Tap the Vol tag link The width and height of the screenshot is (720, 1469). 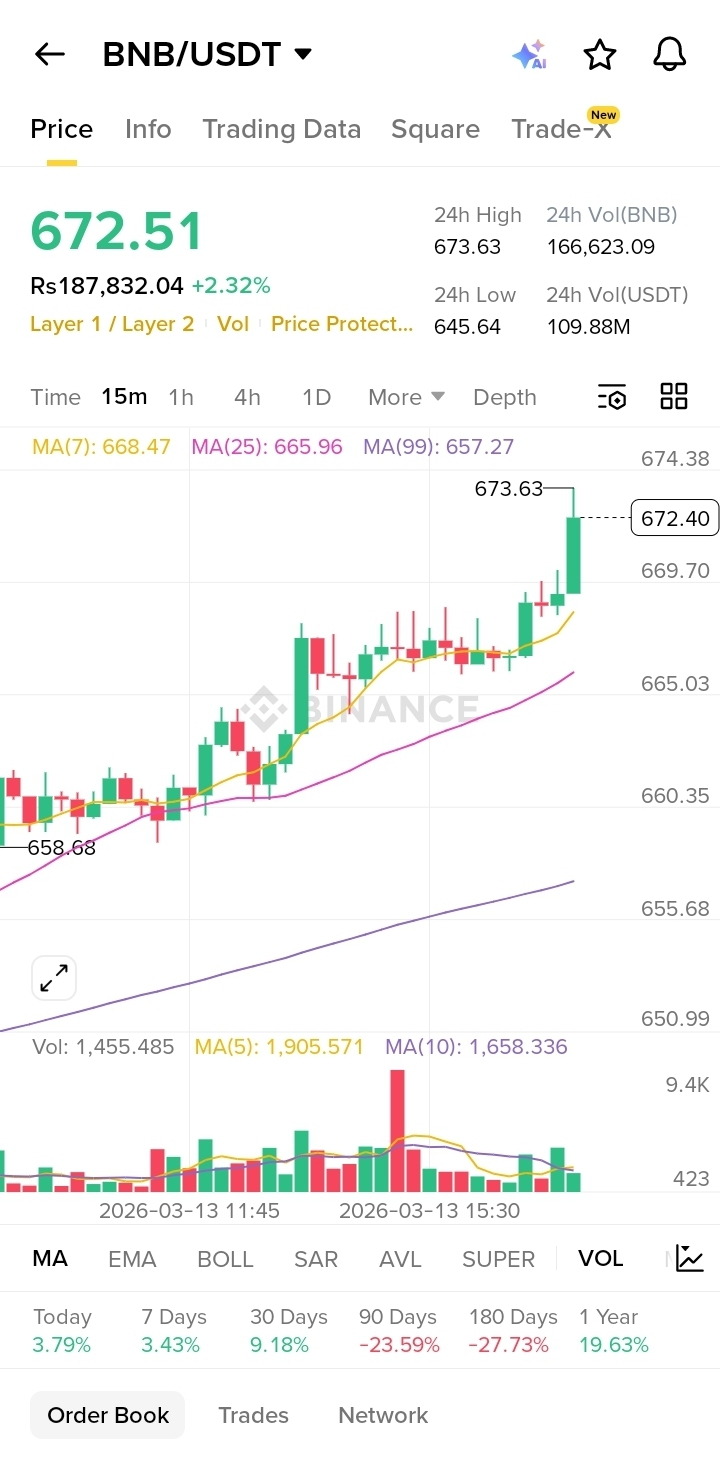click(233, 324)
